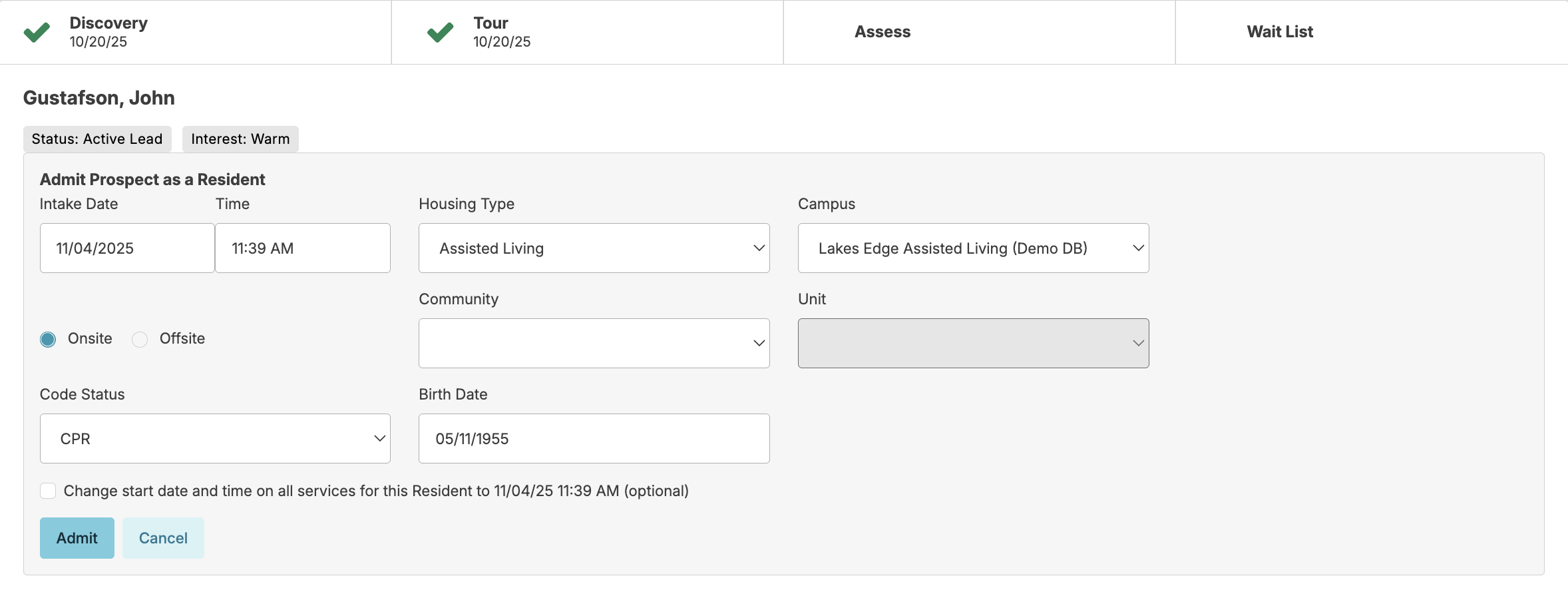Image resolution: width=1568 pixels, height=598 pixels.
Task: Open the Housing Type dropdown
Action: [x=594, y=248]
